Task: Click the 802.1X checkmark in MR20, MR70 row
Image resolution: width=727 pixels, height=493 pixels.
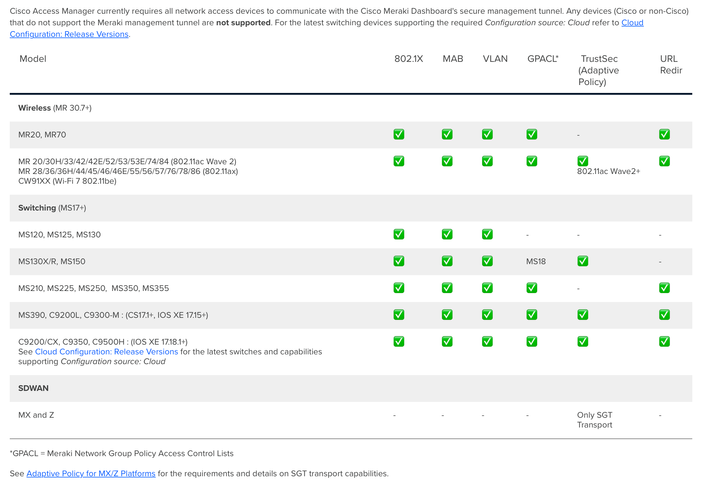Action: 399,134
